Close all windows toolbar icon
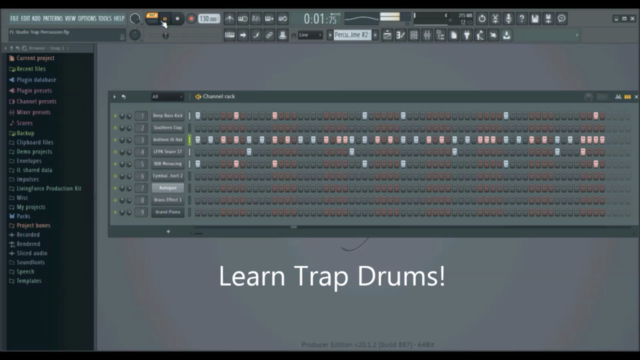 click(x=493, y=35)
